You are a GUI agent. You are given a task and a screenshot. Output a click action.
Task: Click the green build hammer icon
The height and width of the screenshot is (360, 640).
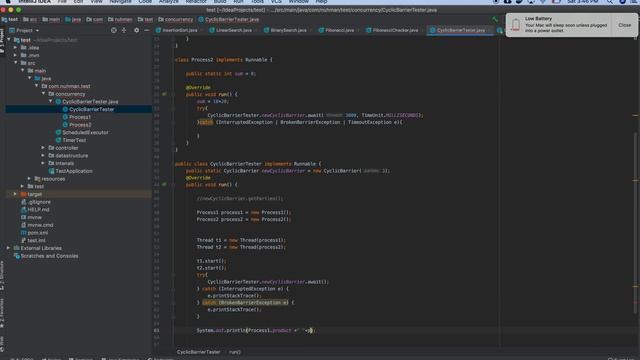[x=495, y=19]
